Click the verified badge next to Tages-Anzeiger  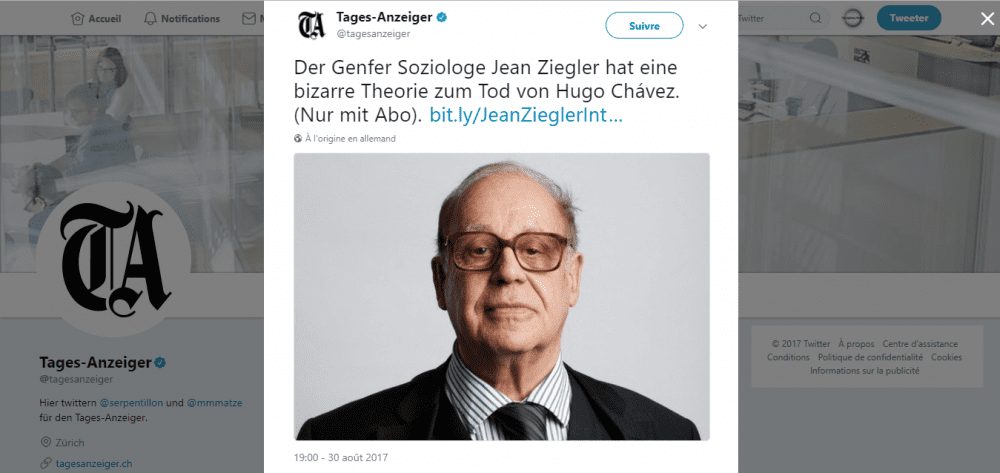tap(441, 17)
